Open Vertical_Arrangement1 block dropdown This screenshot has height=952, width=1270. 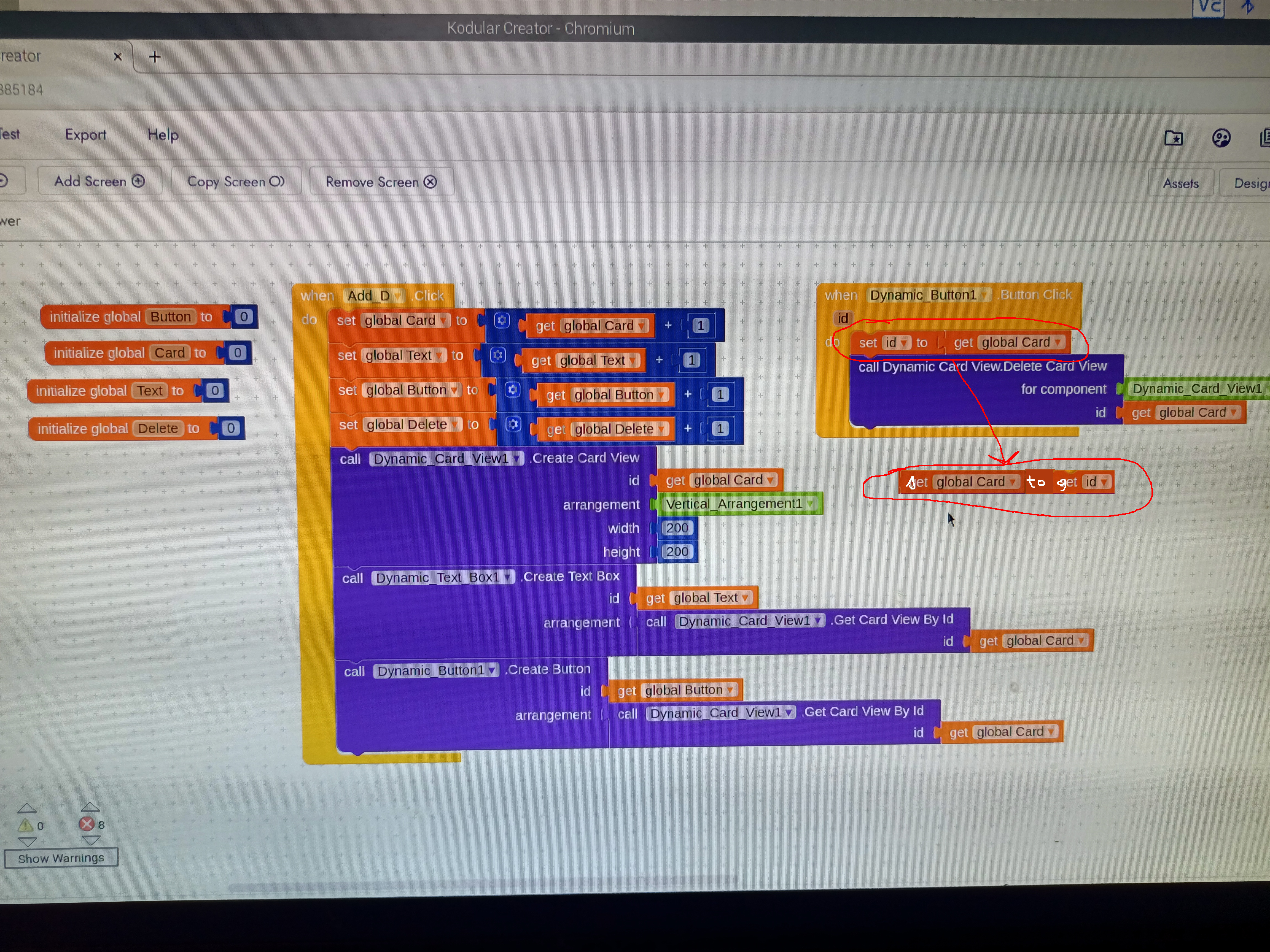point(810,503)
